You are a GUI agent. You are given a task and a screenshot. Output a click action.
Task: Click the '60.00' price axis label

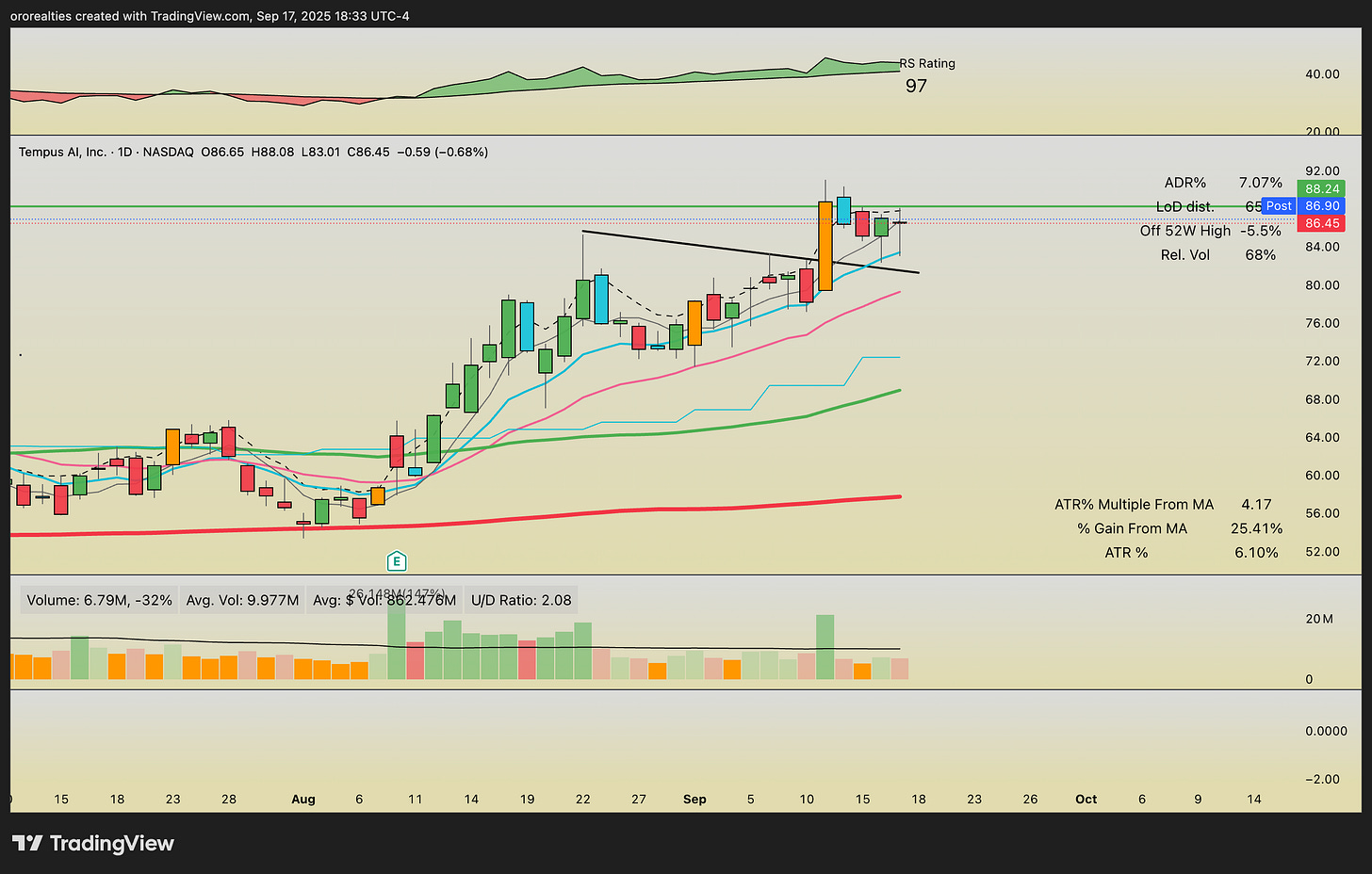coord(1322,476)
